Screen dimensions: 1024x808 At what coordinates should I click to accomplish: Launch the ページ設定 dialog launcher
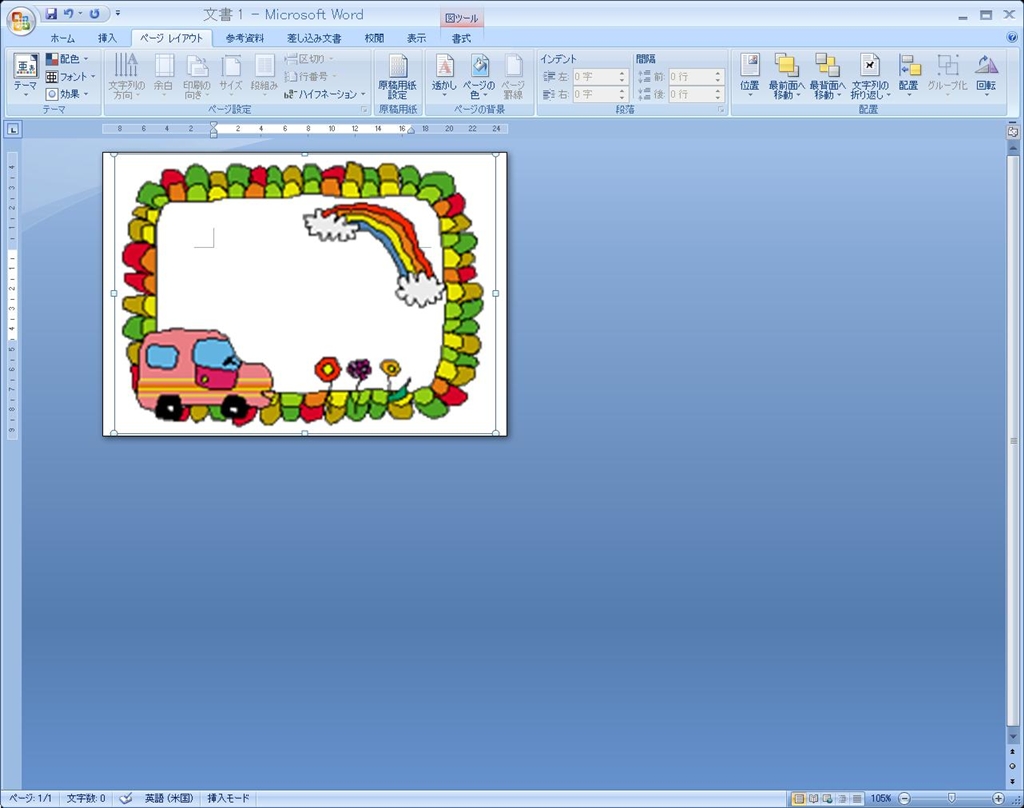point(364,110)
